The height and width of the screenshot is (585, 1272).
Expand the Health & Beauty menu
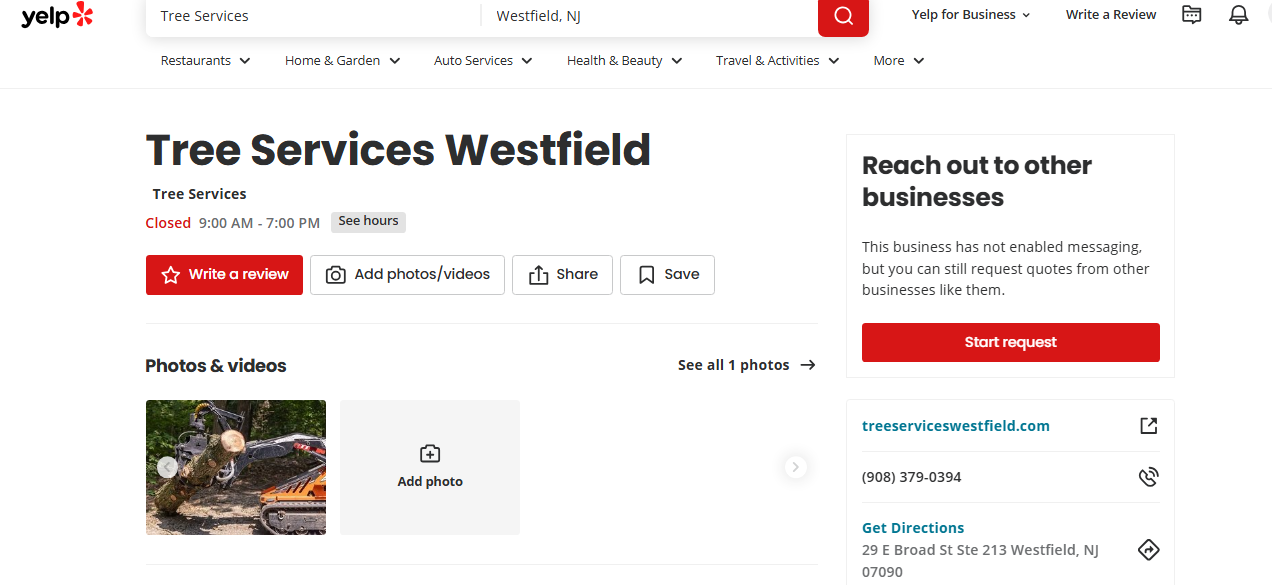tap(625, 61)
